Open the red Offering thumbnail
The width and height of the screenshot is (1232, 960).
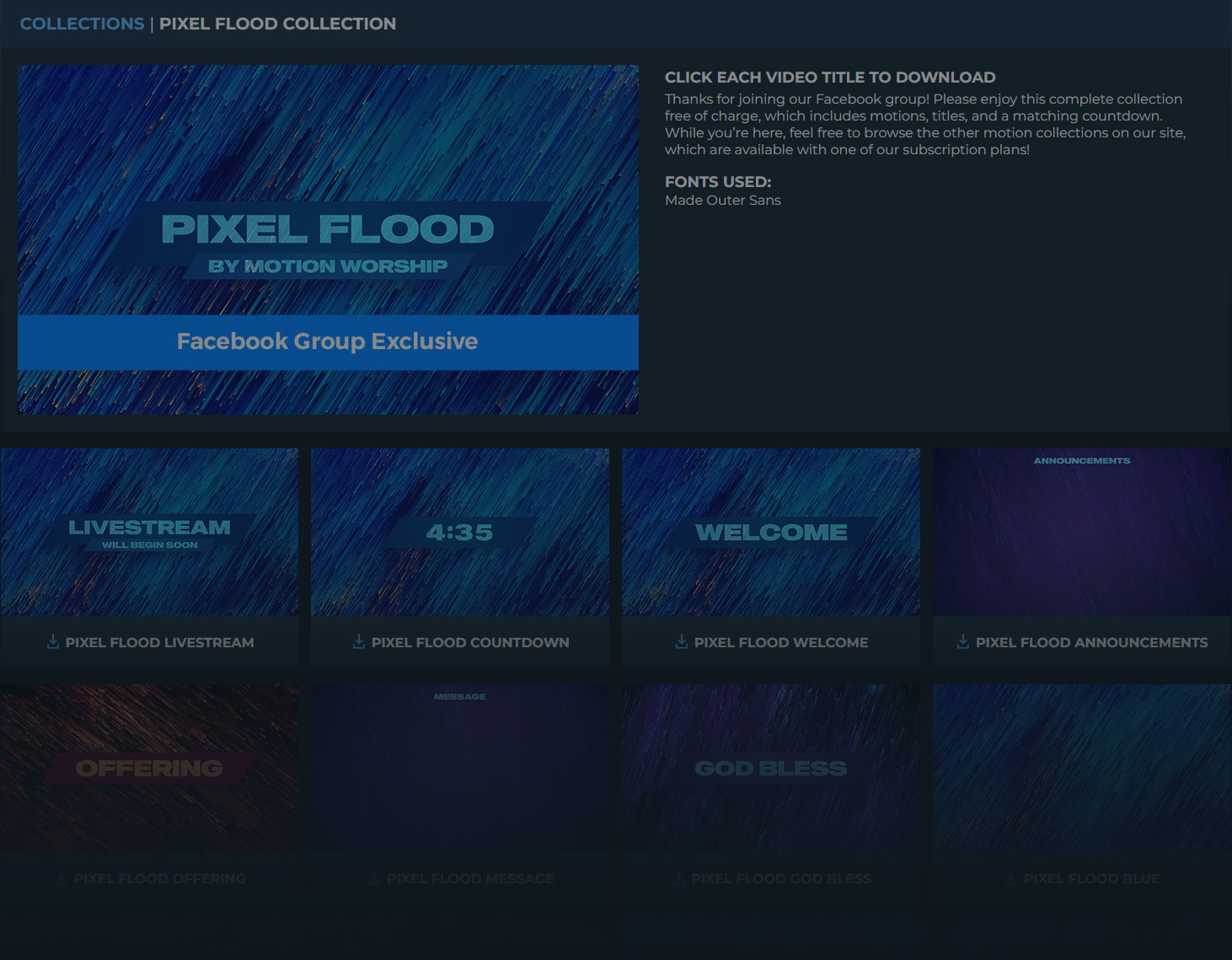point(149,768)
